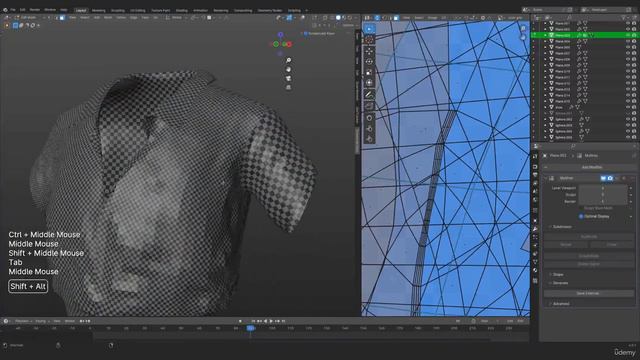Toggle camera view icon in 3D viewport
640x360 pixels.
pos(289,78)
